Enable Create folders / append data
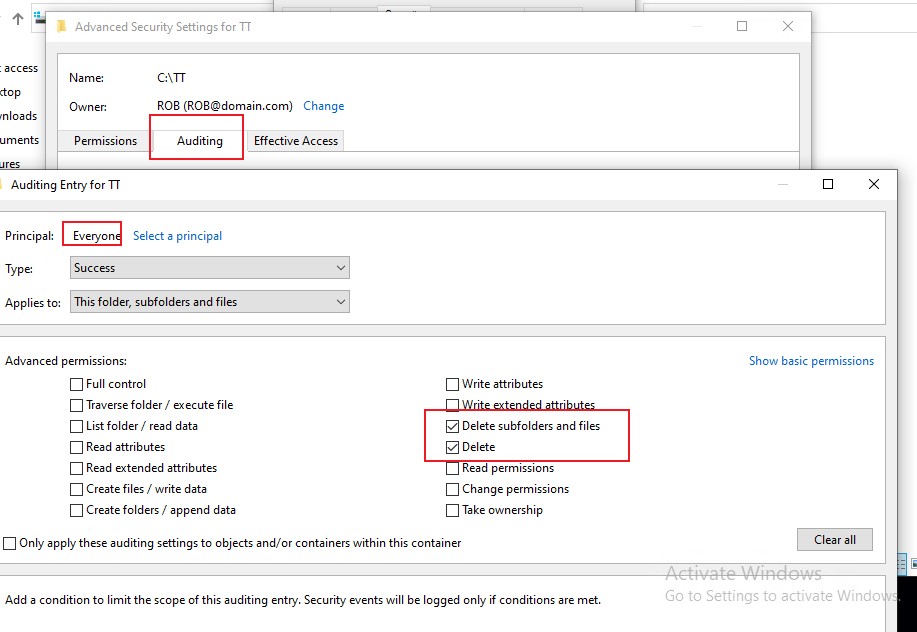Image resolution: width=917 pixels, height=632 pixels. click(76, 510)
